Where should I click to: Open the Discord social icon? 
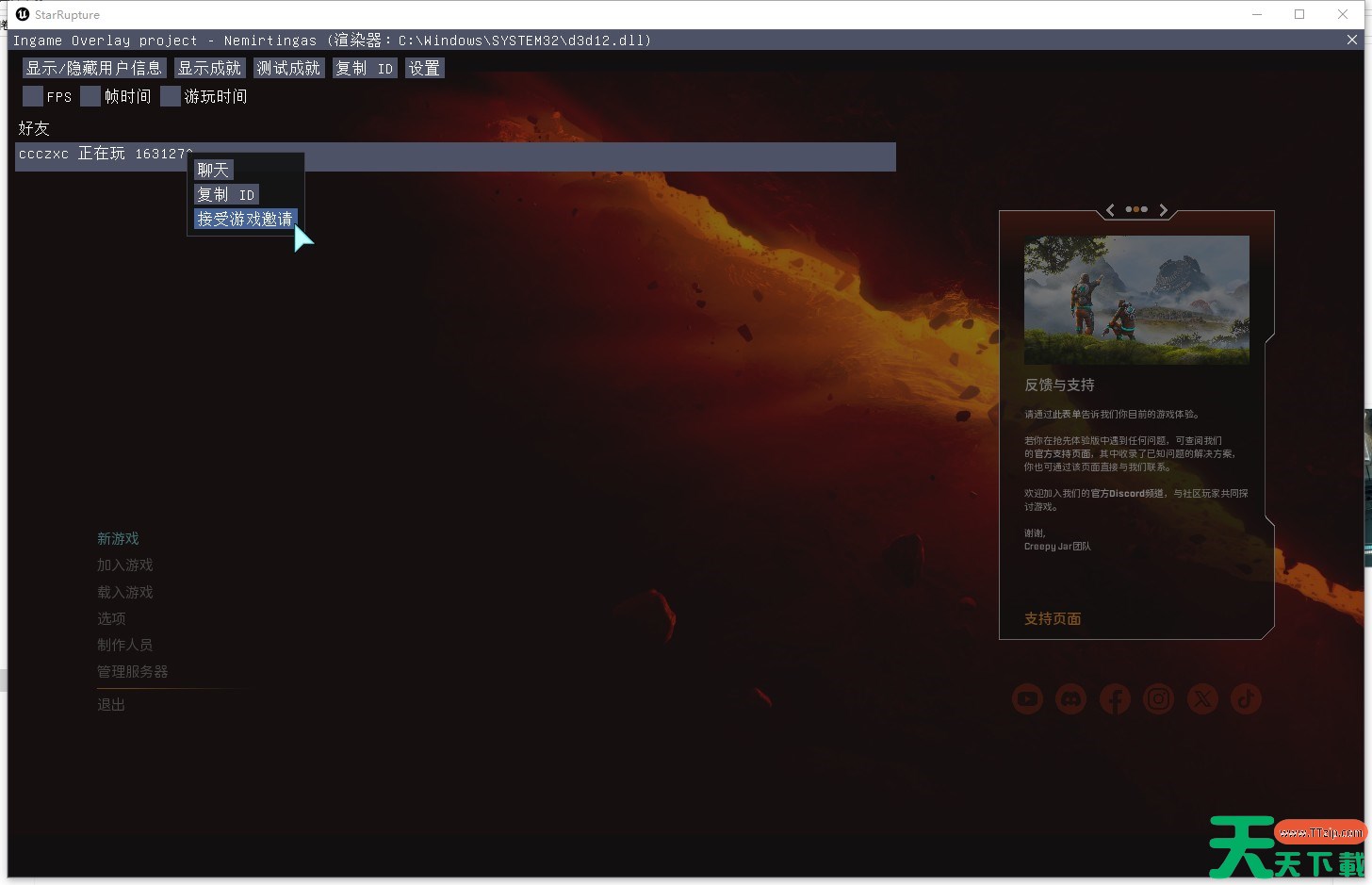[1070, 699]
